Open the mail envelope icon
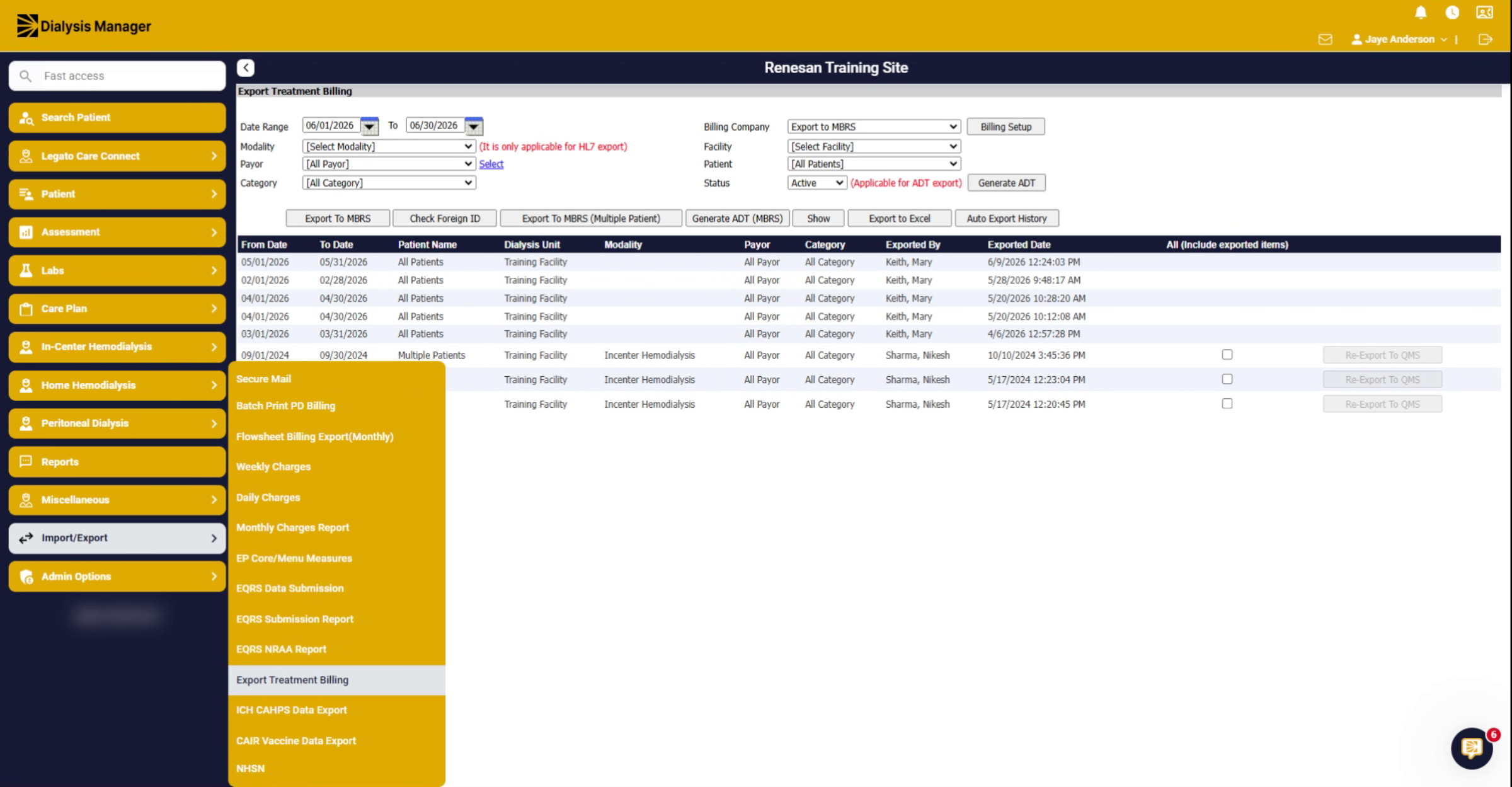 pyautogui.click(x=1325, y=39)
